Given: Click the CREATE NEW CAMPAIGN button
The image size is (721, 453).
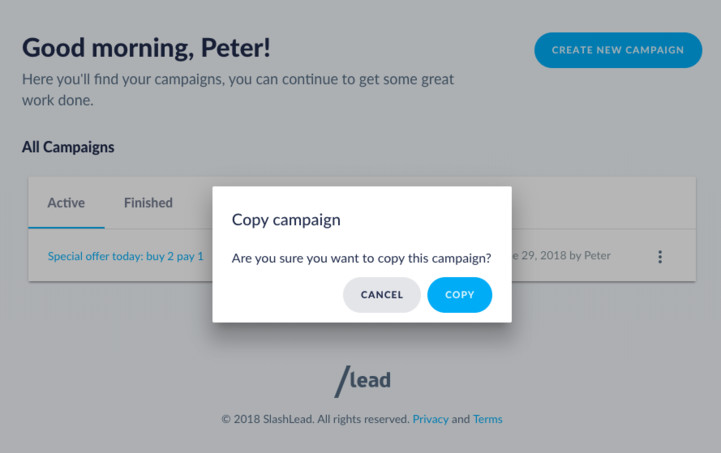Looking at the screenshot, I should pyautogui.click(x=618, y=50).
